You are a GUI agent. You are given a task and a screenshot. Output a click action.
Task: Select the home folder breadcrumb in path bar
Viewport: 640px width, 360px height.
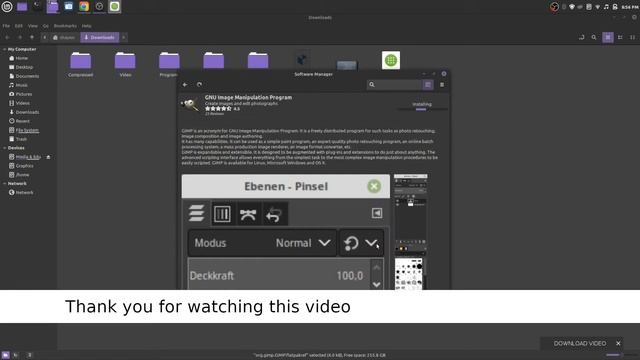64,38
